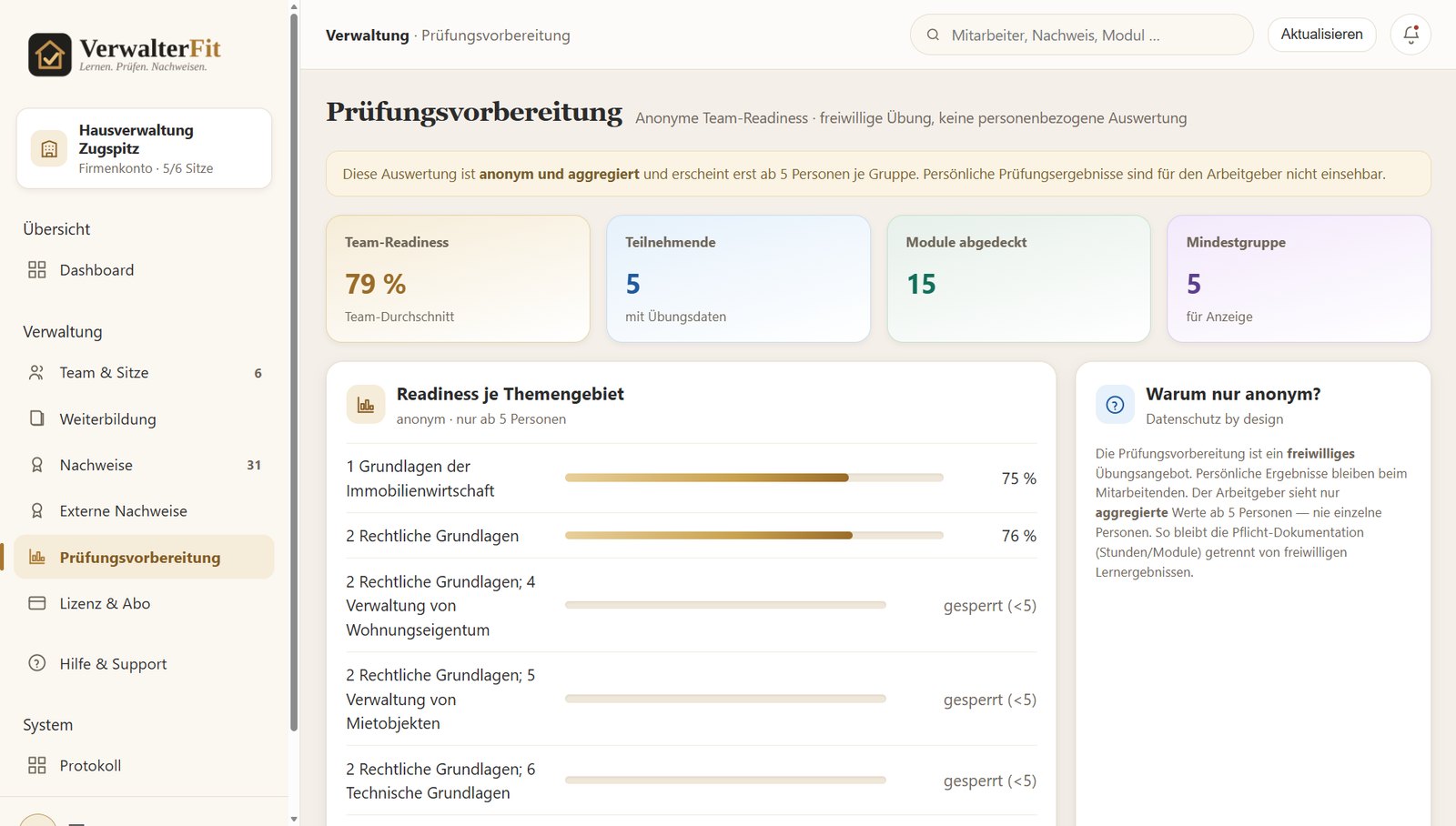1456x826 pixels.
Task: Click the chart icon of Readiness je Themengebiet
Action: pyautogui.click(x=366, y=405)
